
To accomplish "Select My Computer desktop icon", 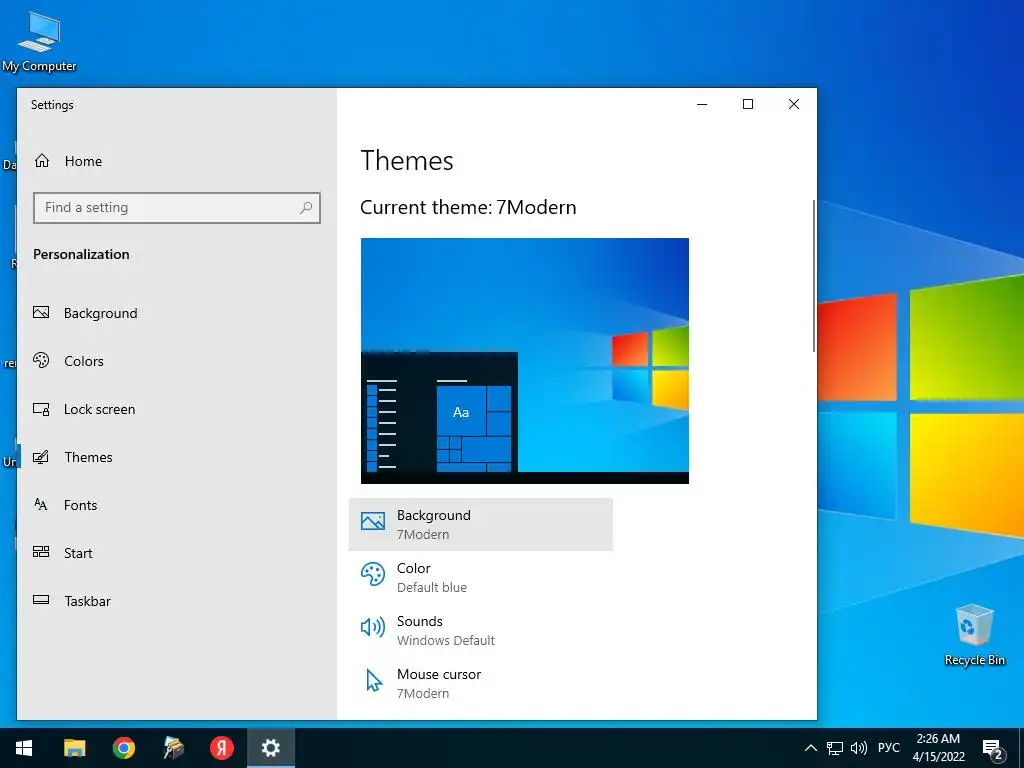I will [x=39, y=40].
